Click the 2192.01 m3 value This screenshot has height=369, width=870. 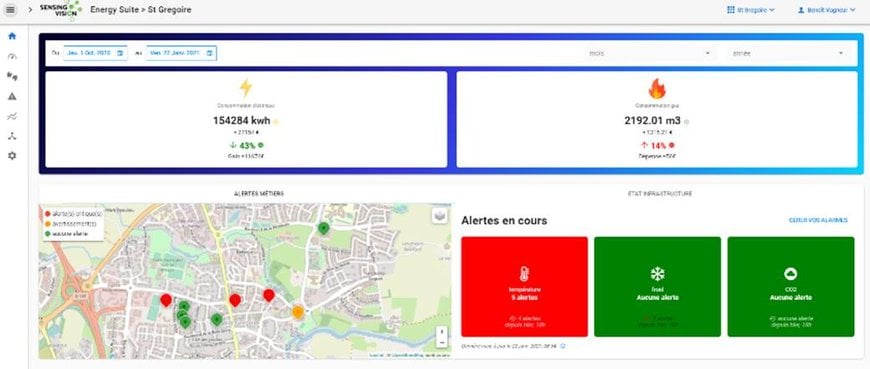pos(652,120)
